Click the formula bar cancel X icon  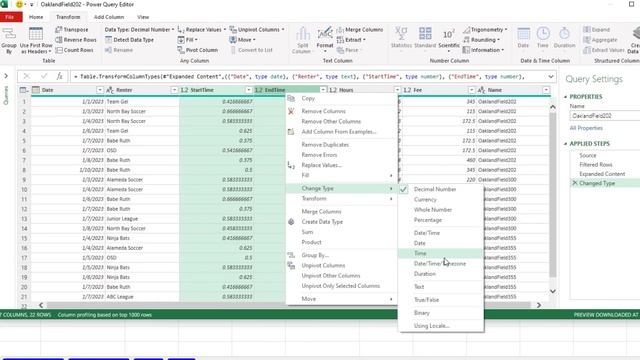[27, 76]
